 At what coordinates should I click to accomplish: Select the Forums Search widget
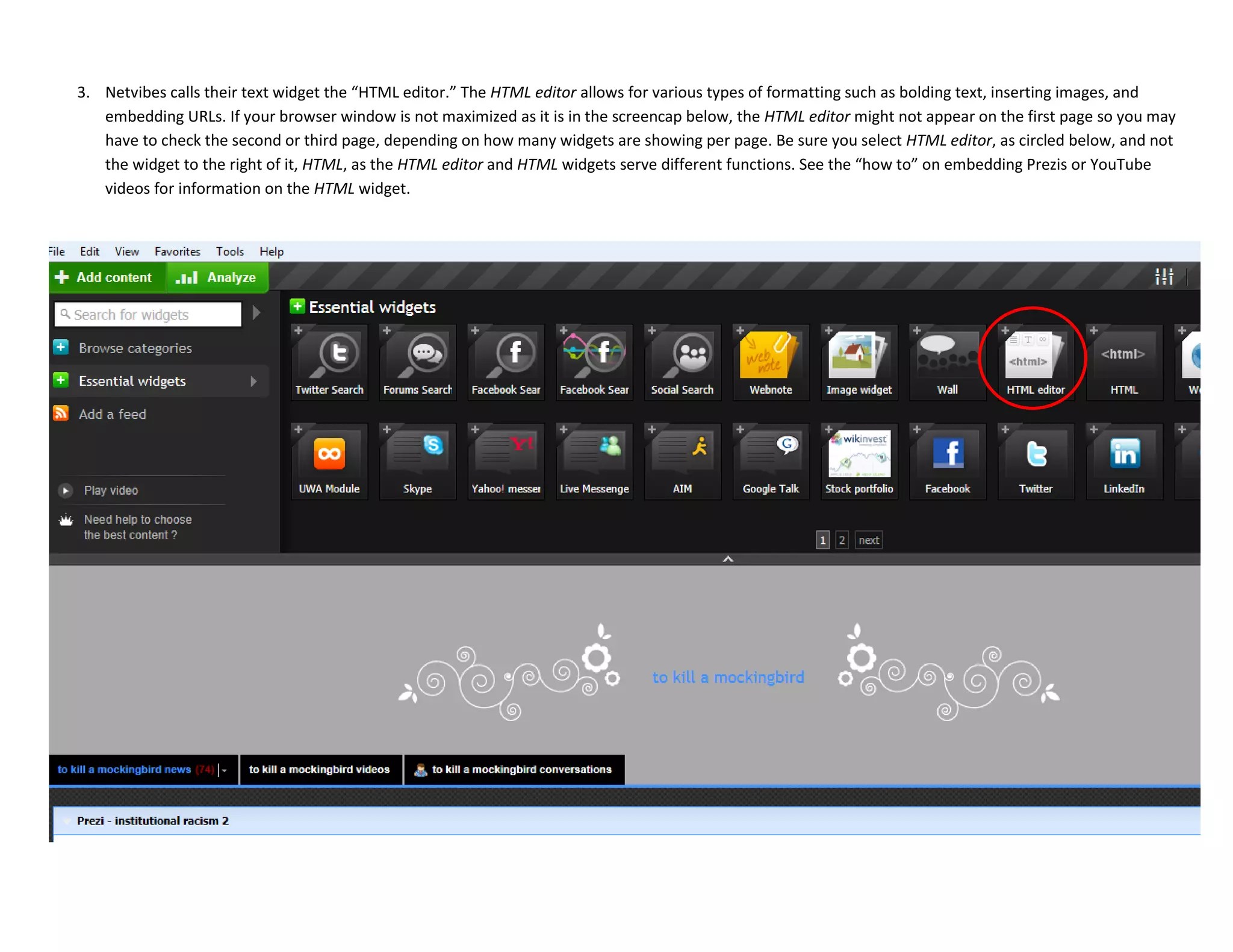coord(417,362)
